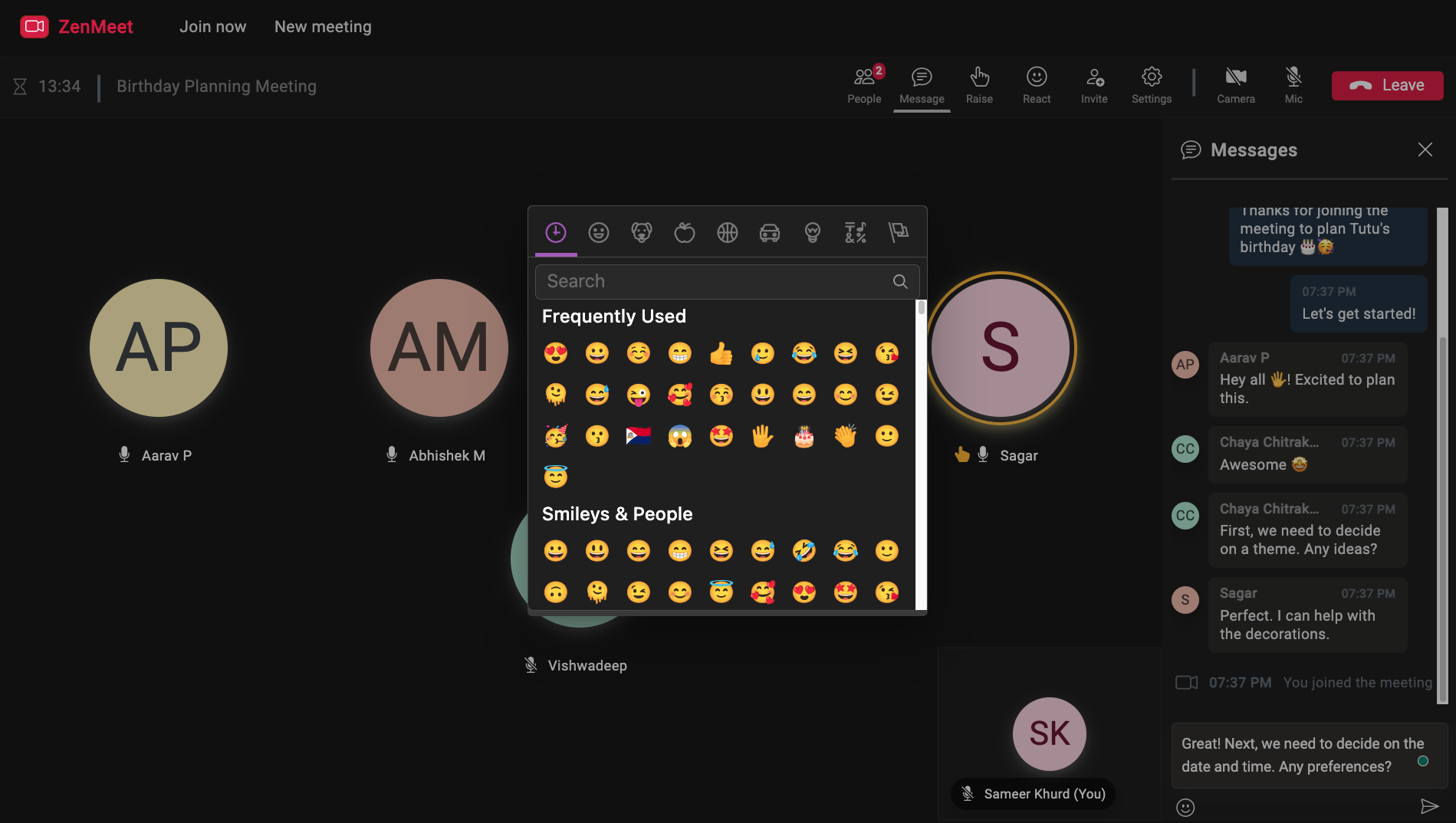The image size is (1456, 823).
Task: Select Abhishek M participant avatar
Action: pyautogui.click(x=439, y=348)
